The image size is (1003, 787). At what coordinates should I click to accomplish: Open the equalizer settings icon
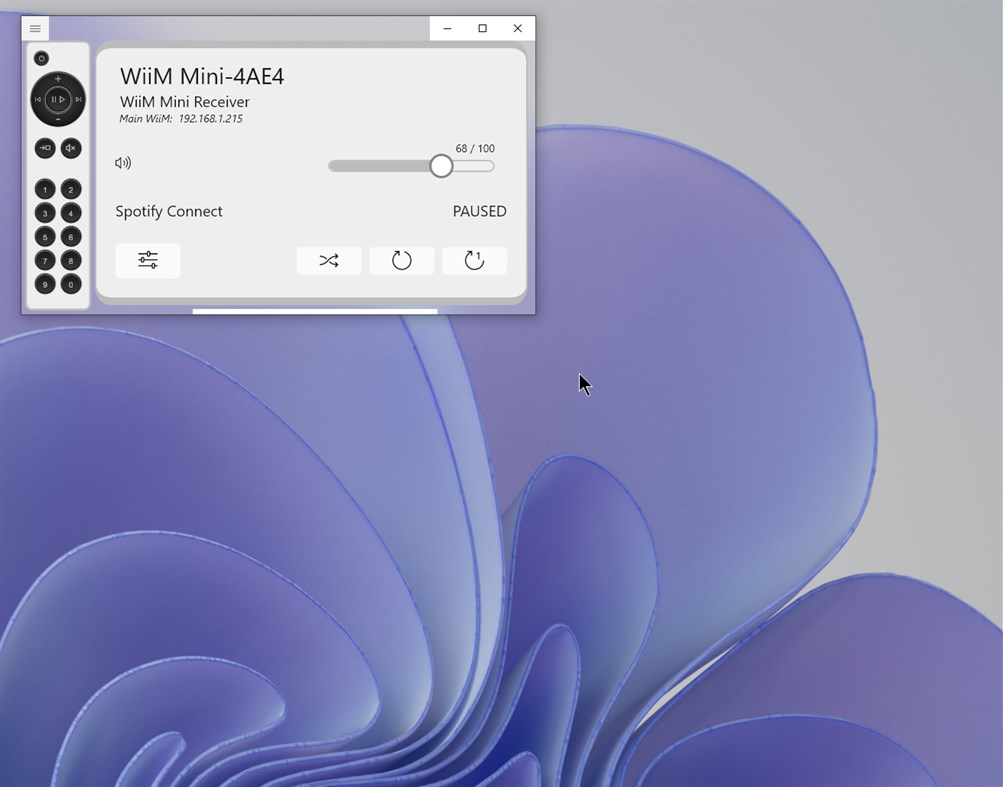[x=147, y=260]
